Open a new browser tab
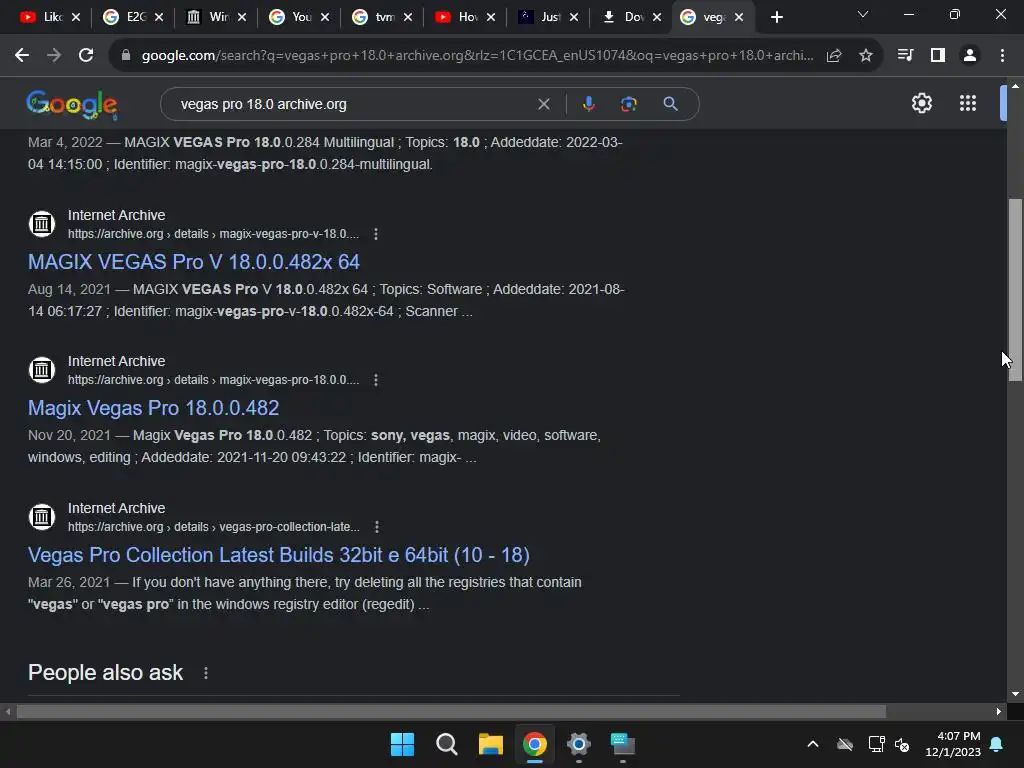 click(776, 18)
